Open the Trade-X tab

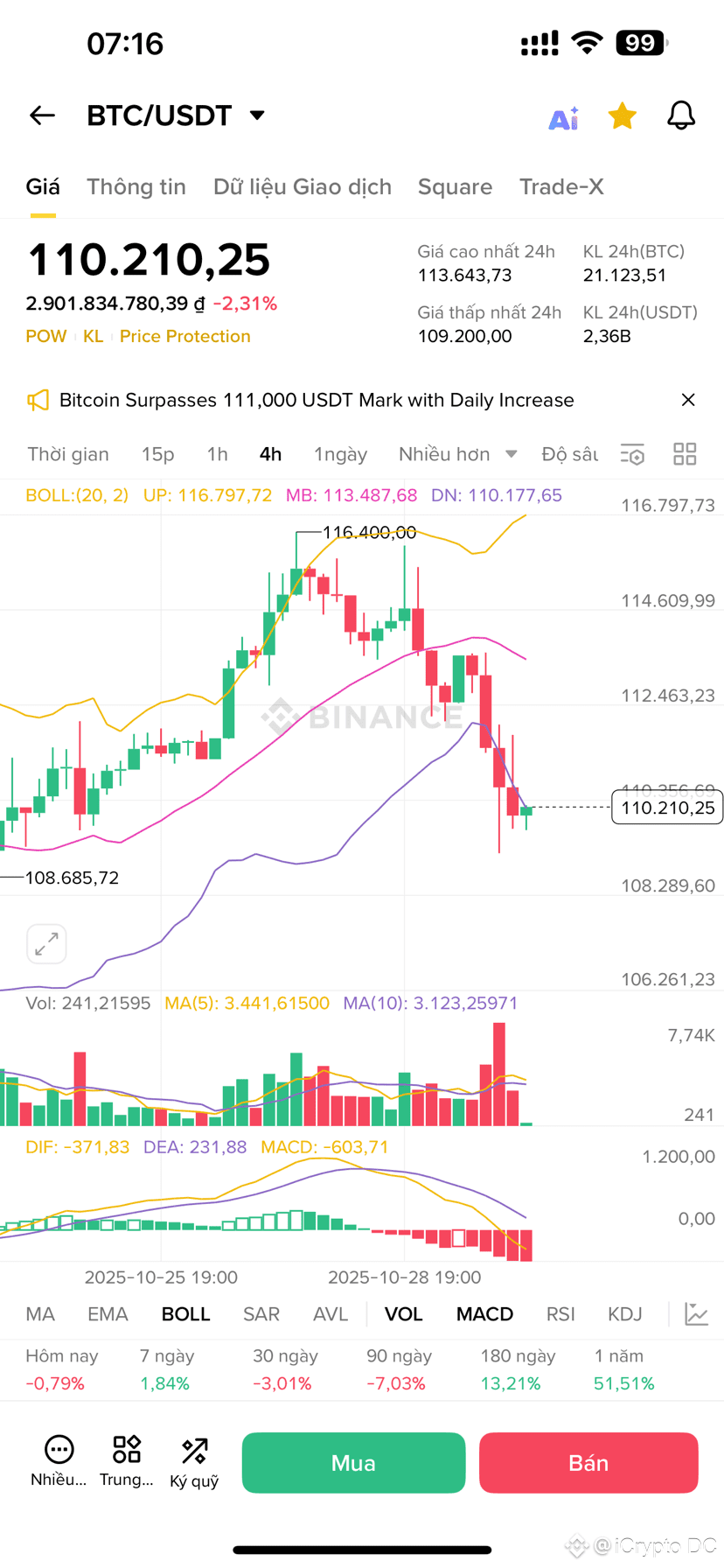(x=561, y=186)
